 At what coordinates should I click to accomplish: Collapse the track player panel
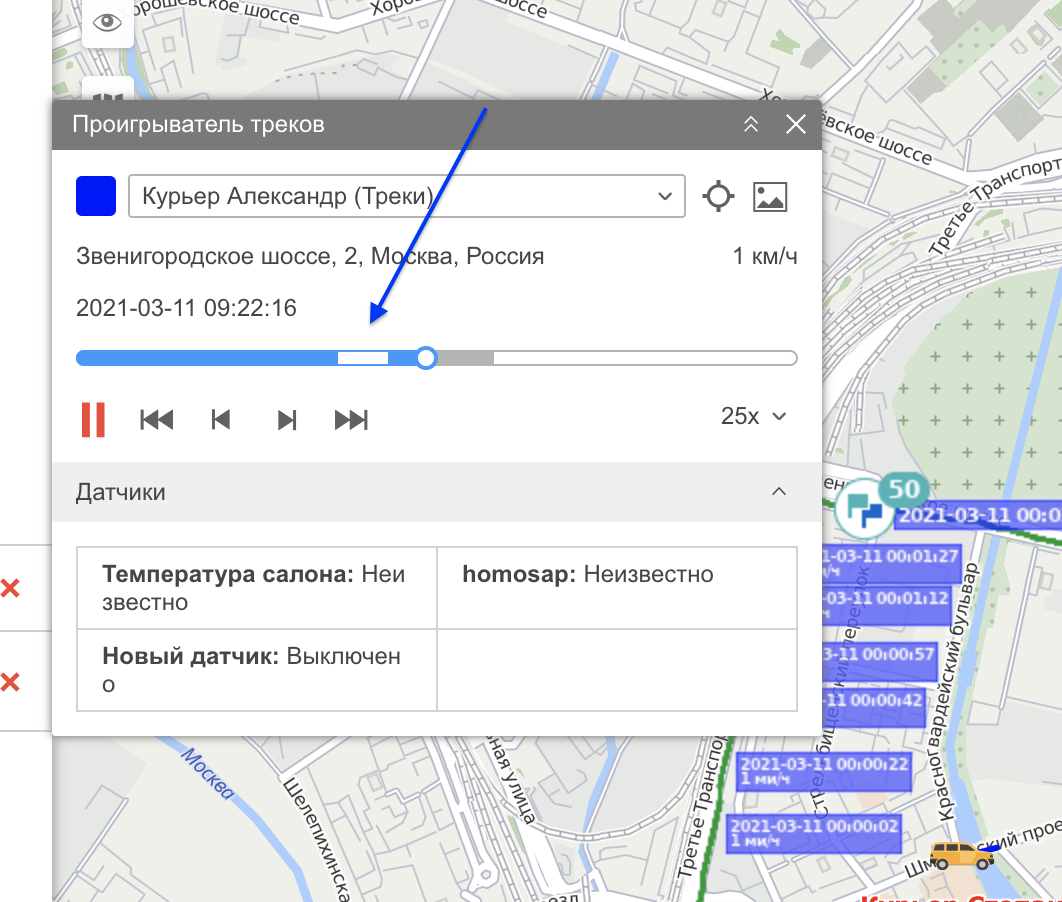pyautogui.click(x=751, y=125)
